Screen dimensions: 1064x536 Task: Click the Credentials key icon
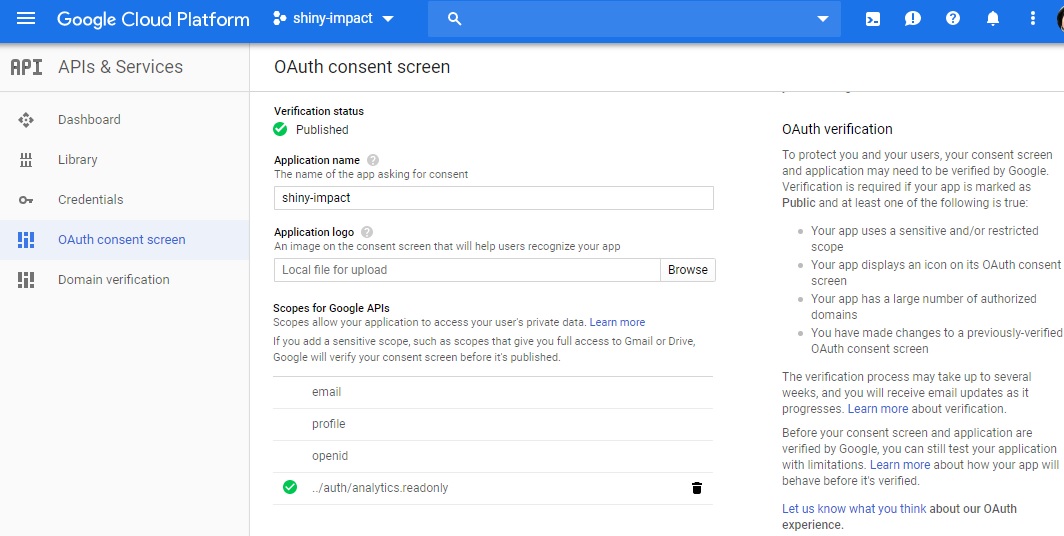[x=26, y=200]
